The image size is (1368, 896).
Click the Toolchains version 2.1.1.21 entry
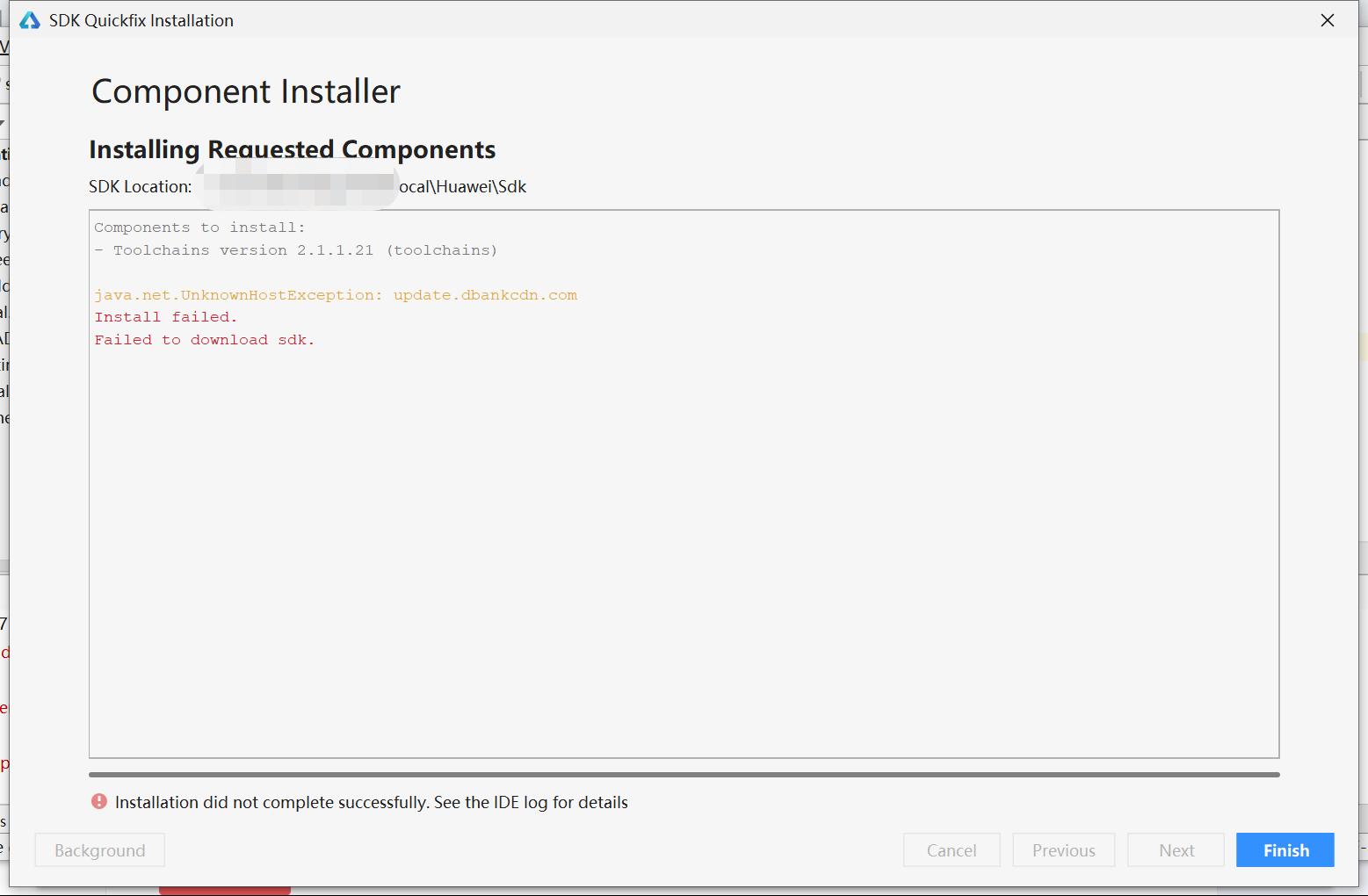point(297,249)
